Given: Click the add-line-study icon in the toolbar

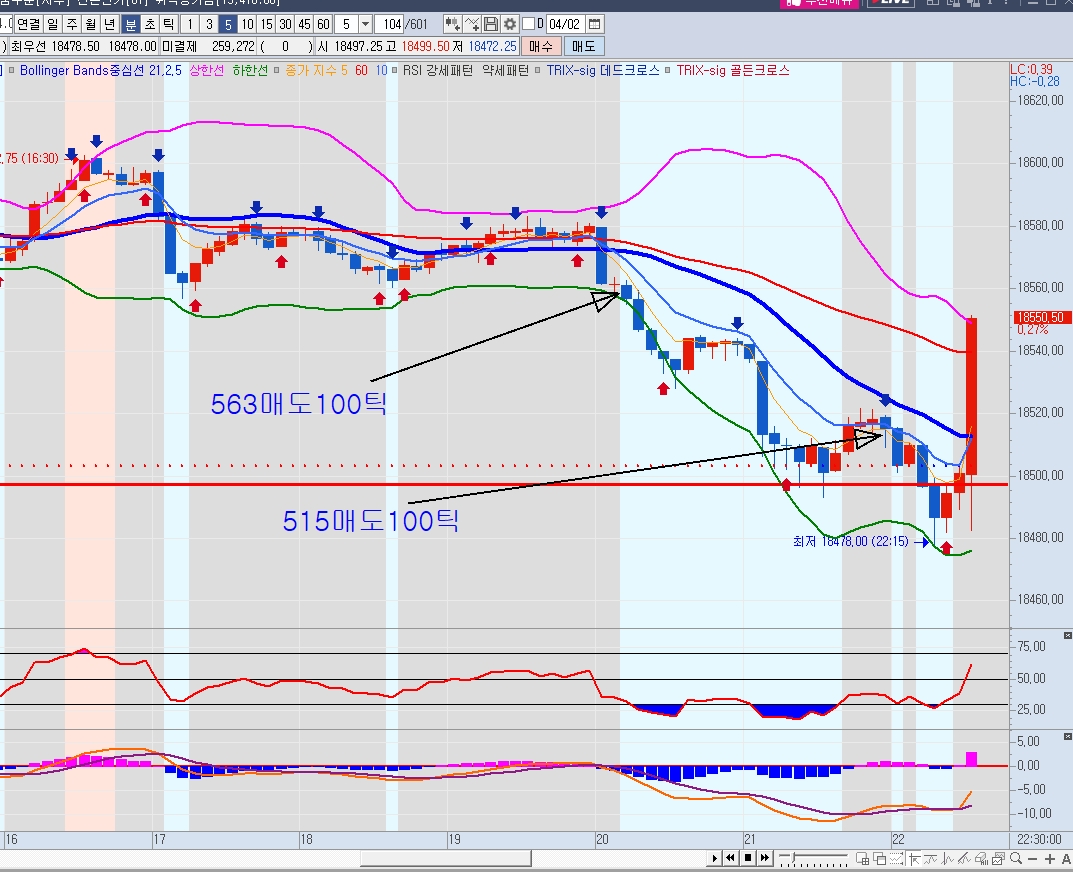Looking at the screenshot, I should (471, 25).
